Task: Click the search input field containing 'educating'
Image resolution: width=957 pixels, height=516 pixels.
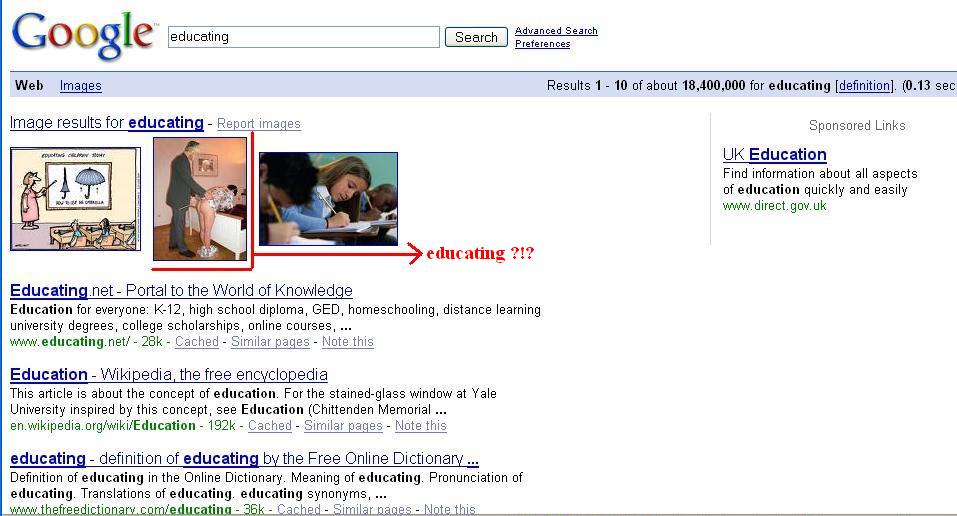Action: click(x=303, y=37)
